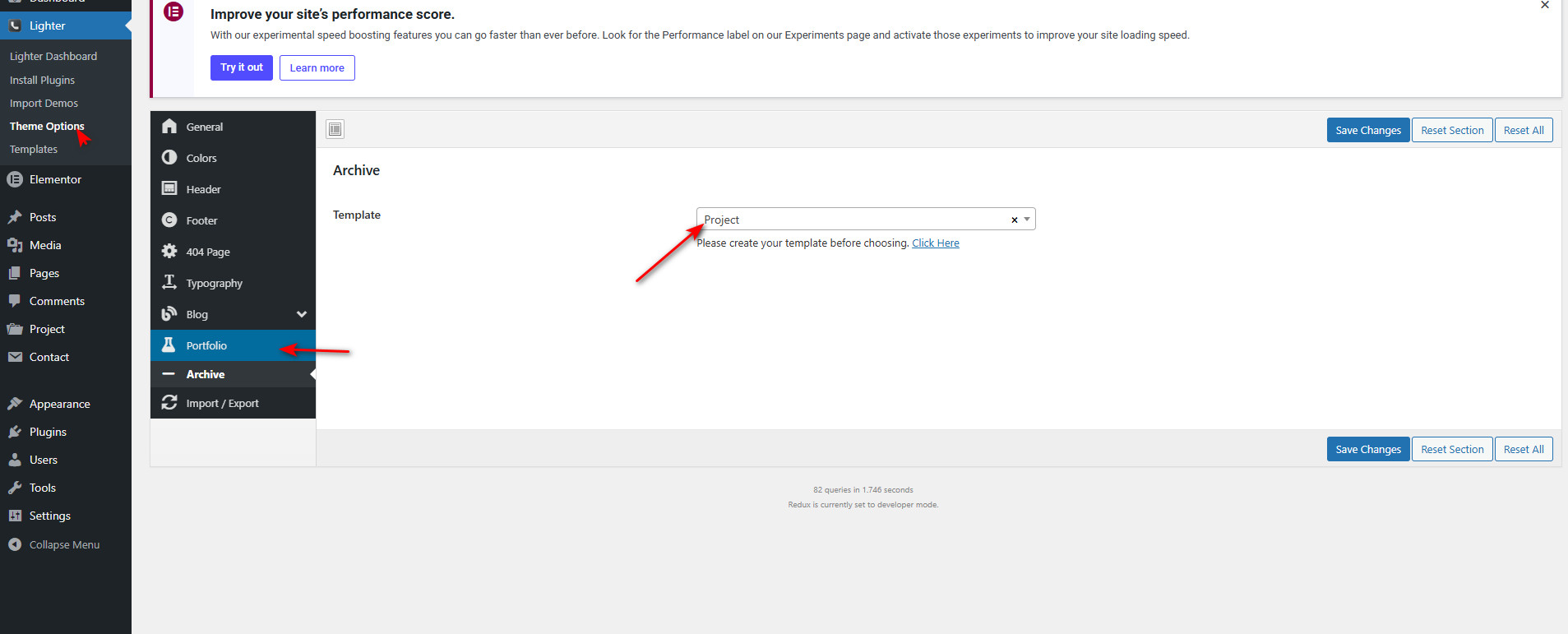The image size is (1568, 634).
Task: Open Import / Export section
Action: tap(222, 403)
